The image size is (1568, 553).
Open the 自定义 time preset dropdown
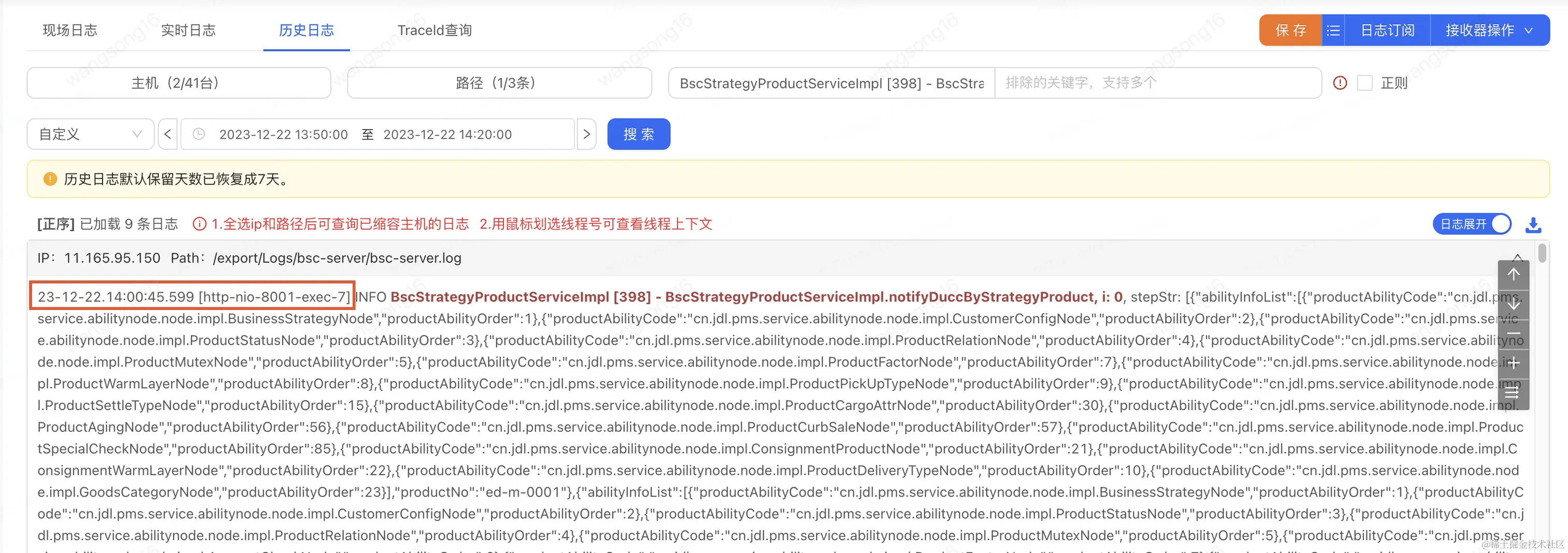click(x=90, y=134)
